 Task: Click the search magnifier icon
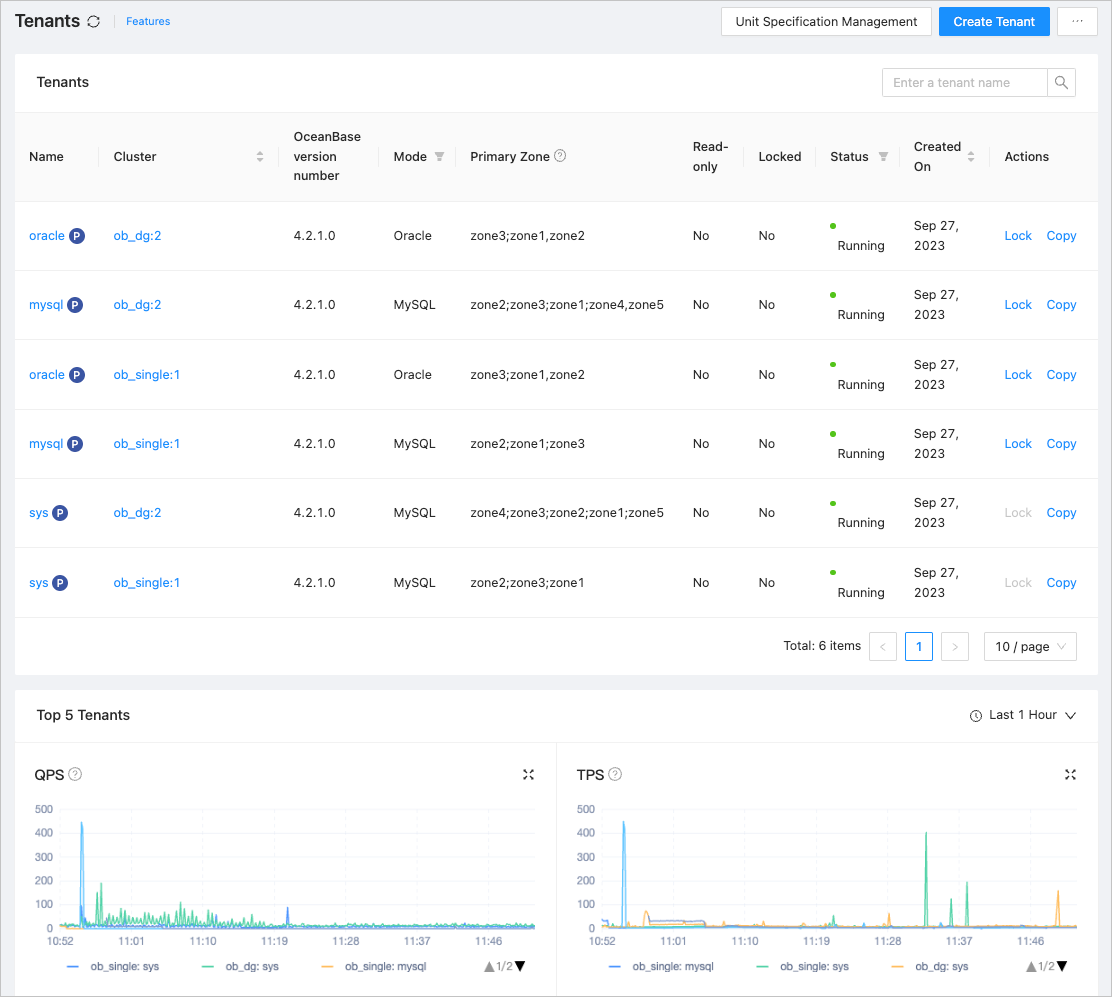pyautogui.click(x=1061, y=83)
